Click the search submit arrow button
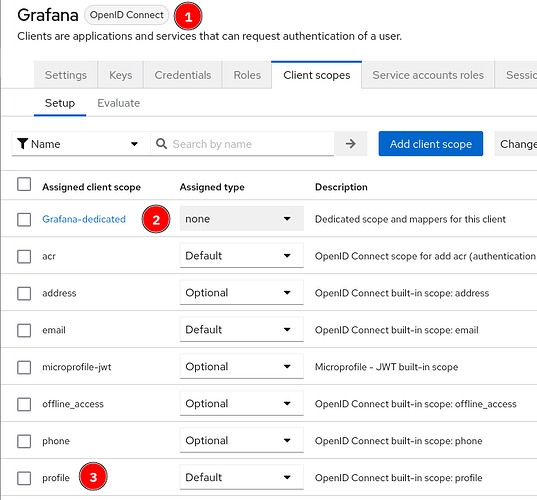The height and width of the screenshot is (500, 537). [350, 143]
